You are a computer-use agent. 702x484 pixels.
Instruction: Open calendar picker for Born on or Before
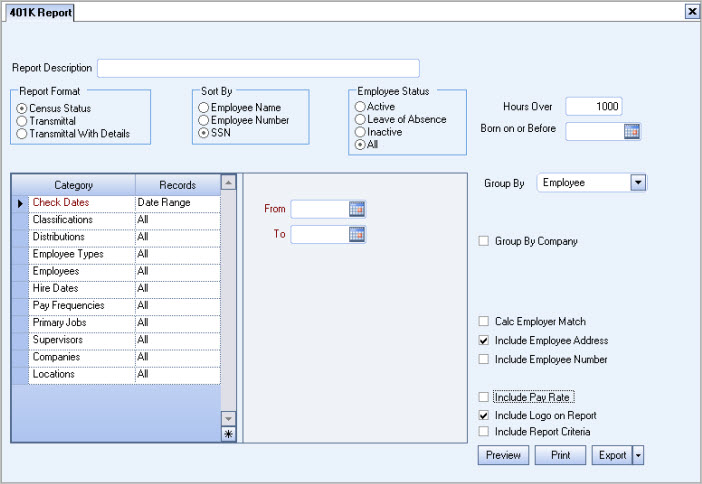[x=632, y=131]
